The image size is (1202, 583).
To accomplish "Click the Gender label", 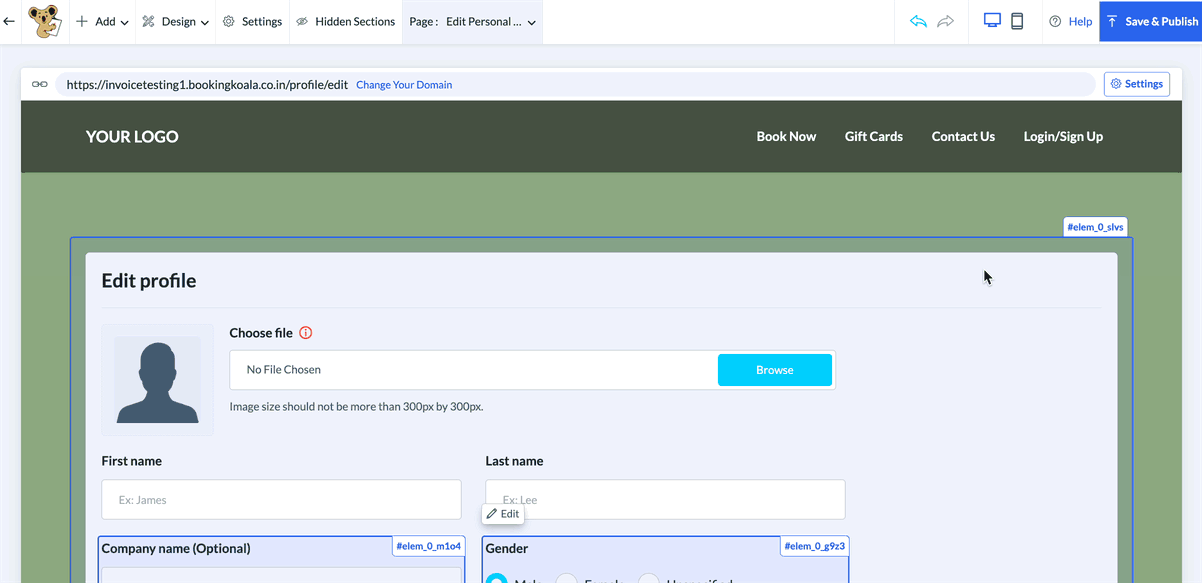I will coord(507,548).
